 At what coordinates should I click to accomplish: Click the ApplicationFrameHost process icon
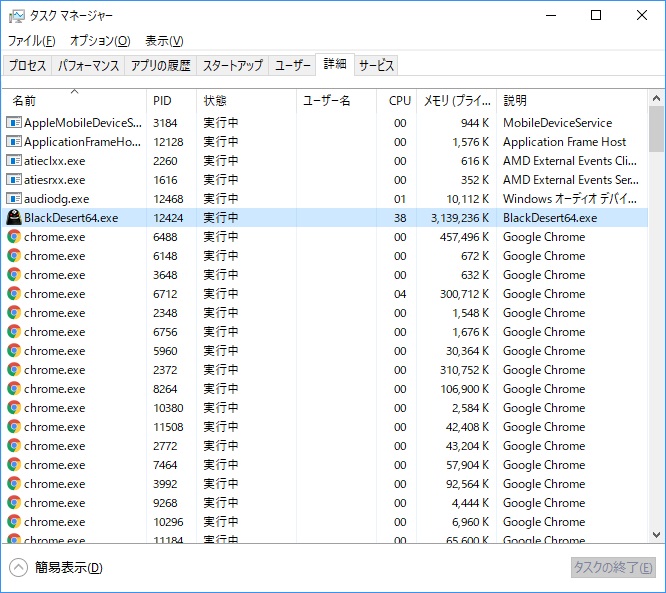14,141
